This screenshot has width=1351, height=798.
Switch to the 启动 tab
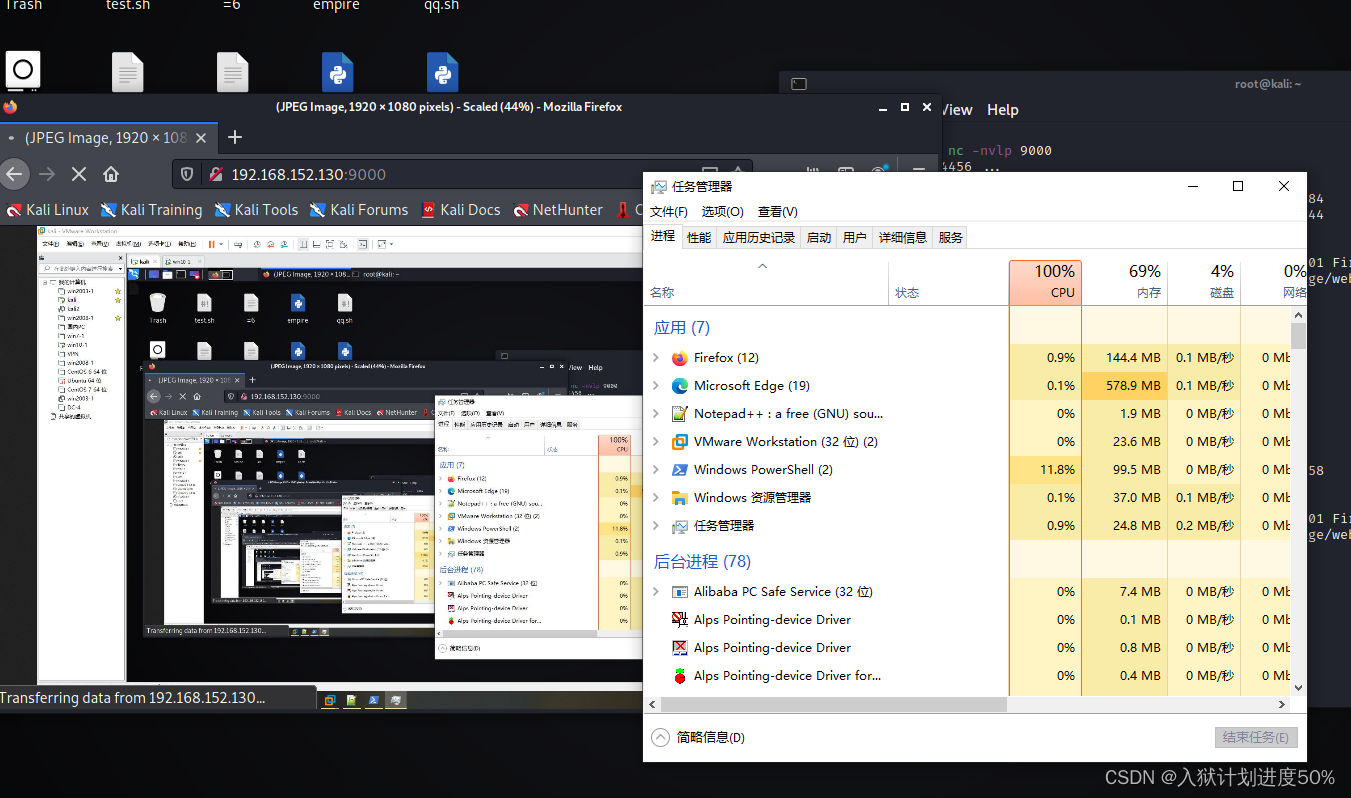point(819,238)
